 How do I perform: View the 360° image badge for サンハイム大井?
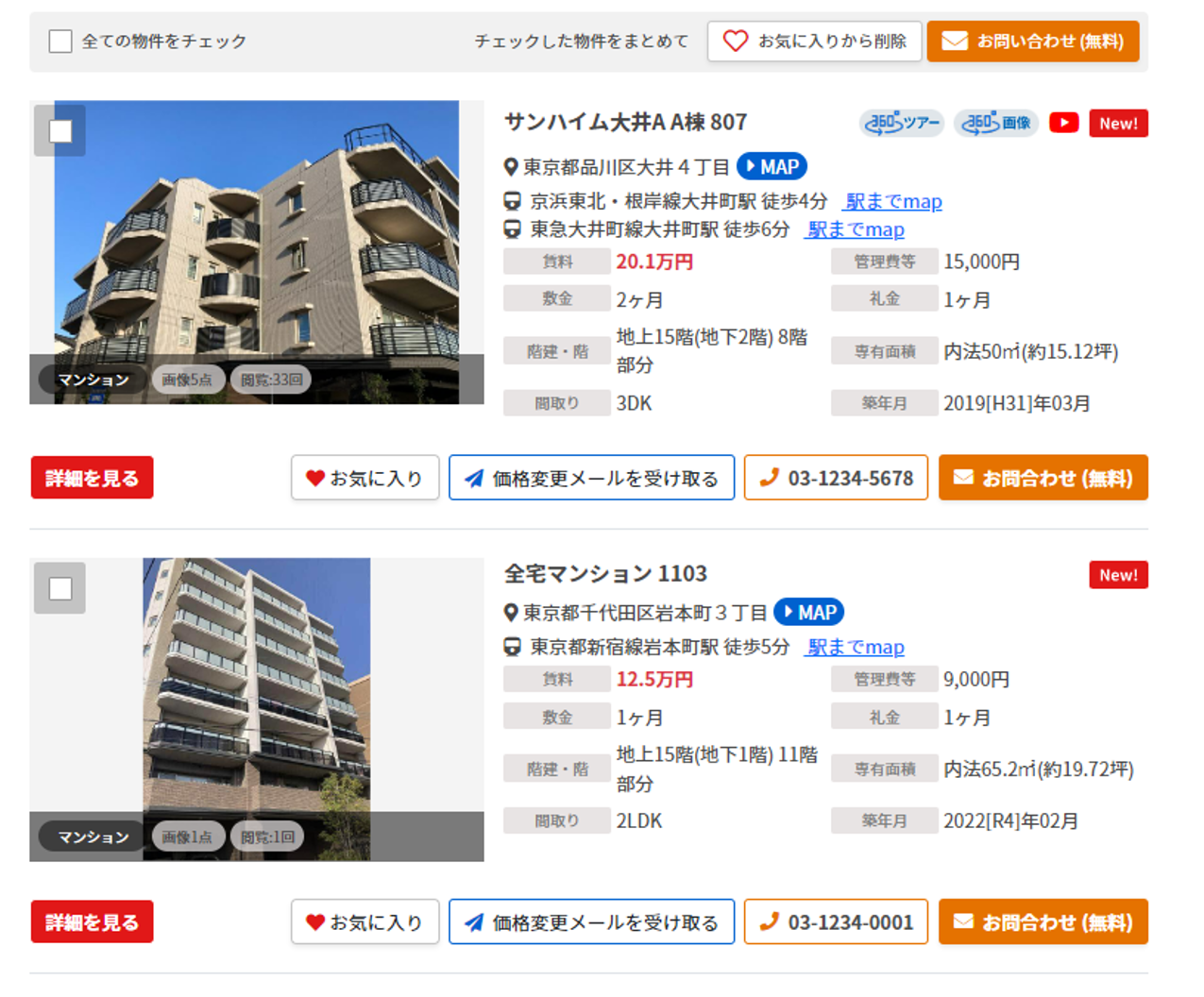(996, 123)
